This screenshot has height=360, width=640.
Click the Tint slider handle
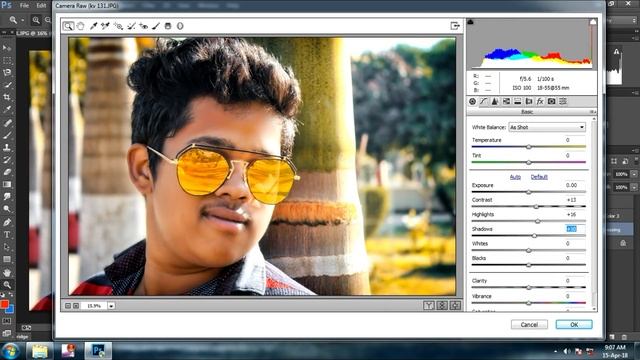click(529, 162)
